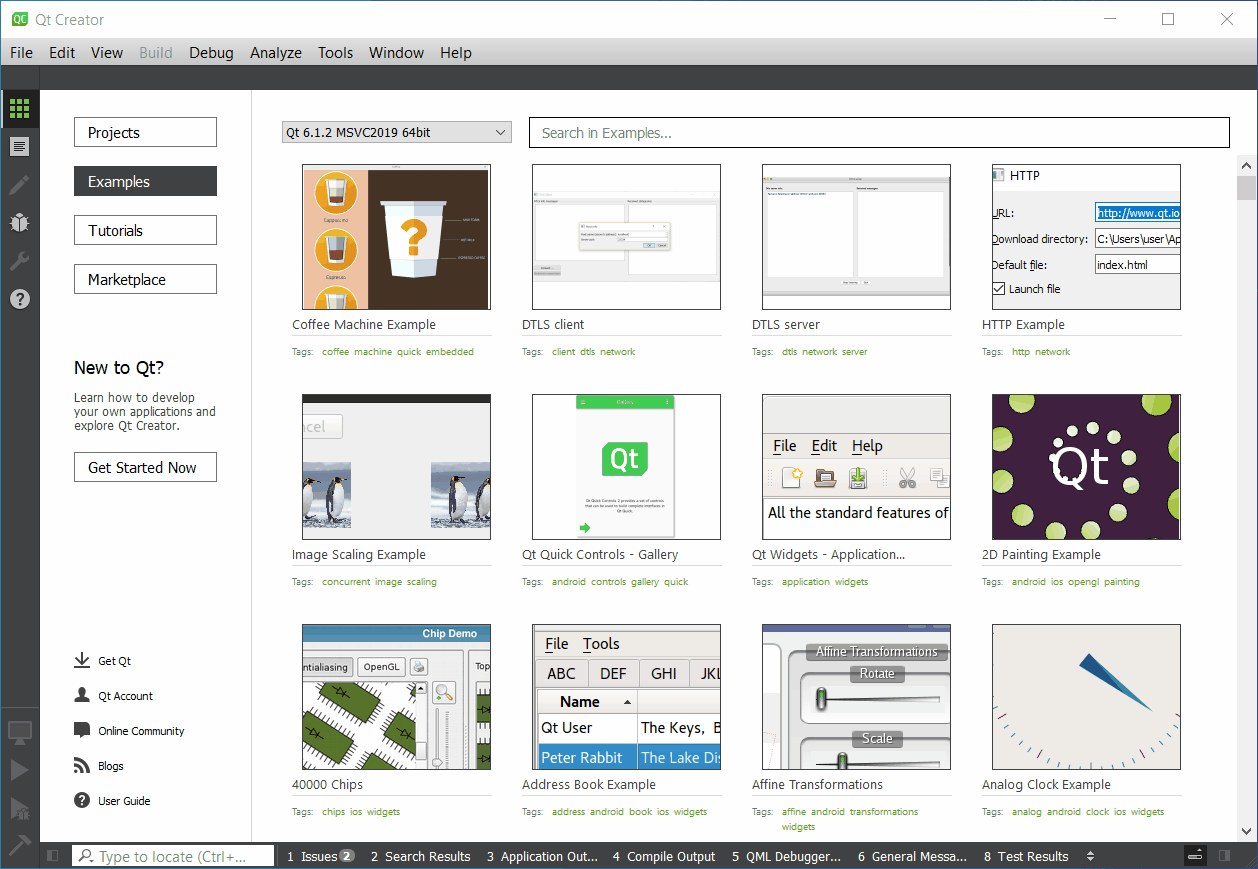Open the Analyze menu
Viewport: 1258px width, 869px height.
coord(275,53)
